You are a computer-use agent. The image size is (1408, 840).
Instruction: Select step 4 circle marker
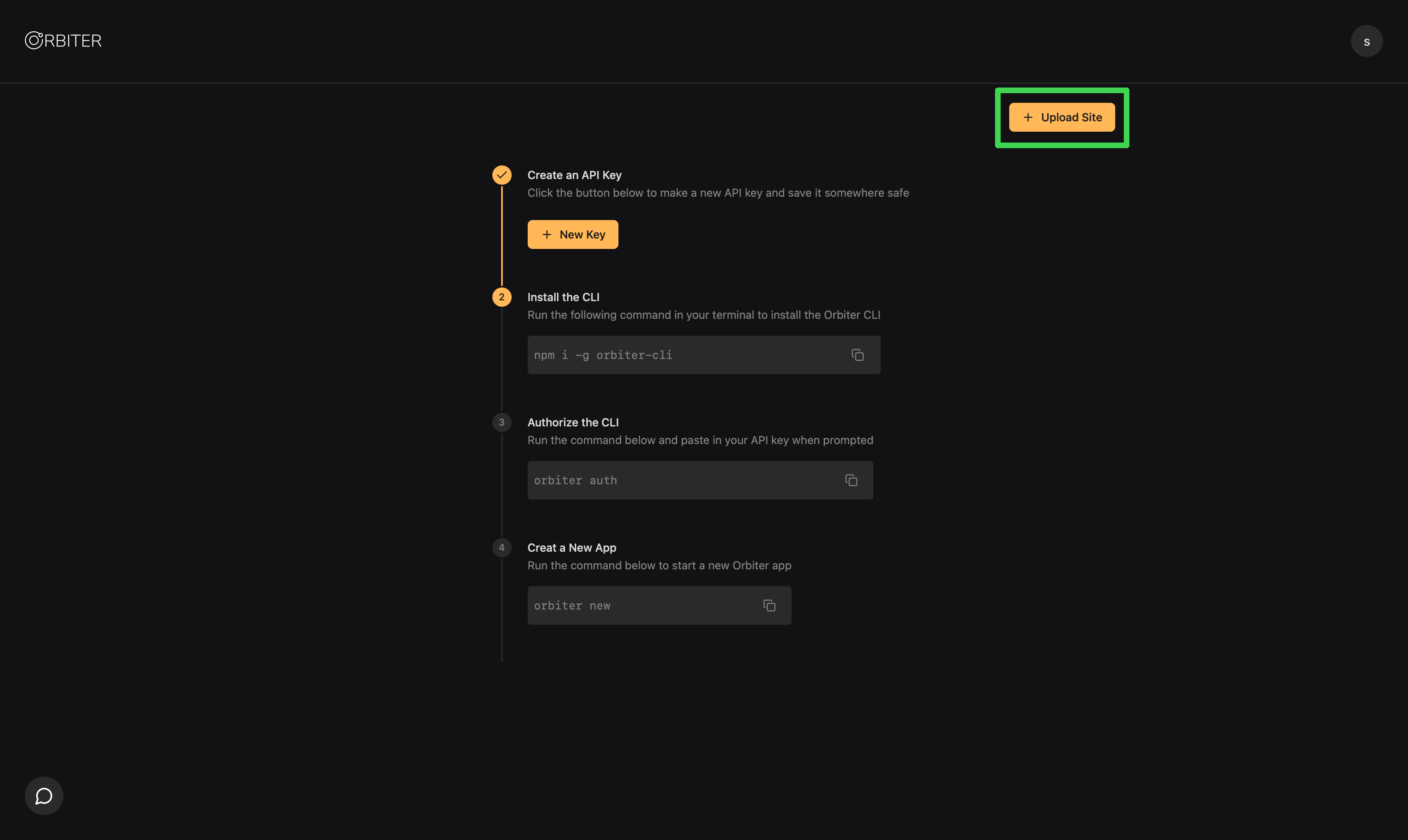(502, 547)
